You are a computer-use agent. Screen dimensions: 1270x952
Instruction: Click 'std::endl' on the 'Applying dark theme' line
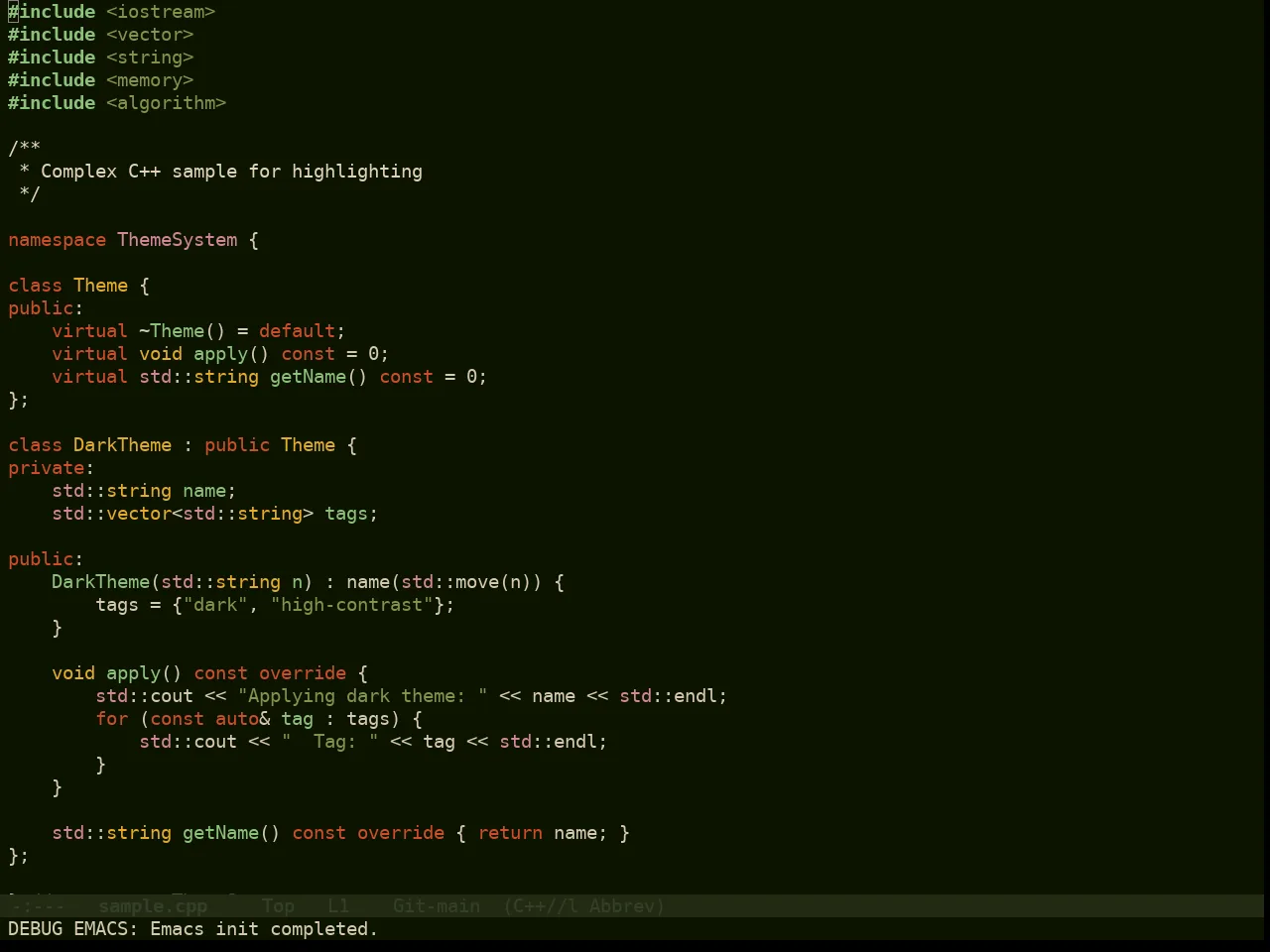[668, 696]
